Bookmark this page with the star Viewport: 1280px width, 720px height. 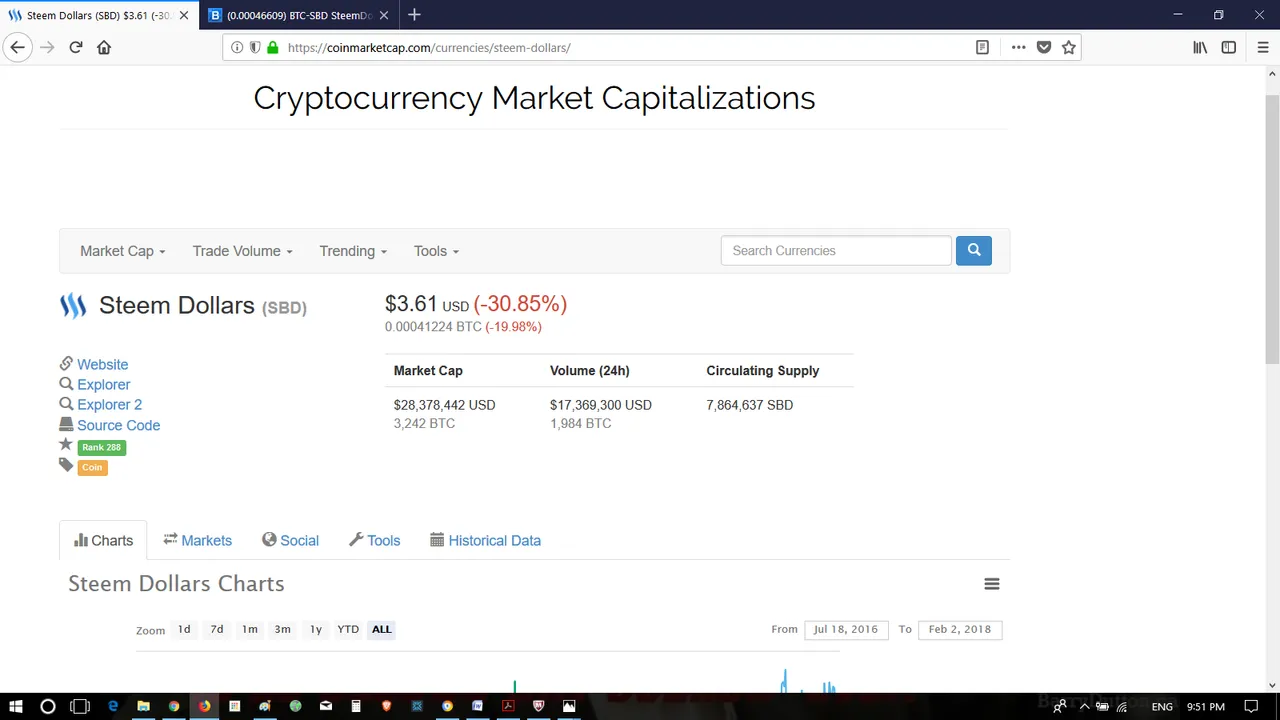1069,47
